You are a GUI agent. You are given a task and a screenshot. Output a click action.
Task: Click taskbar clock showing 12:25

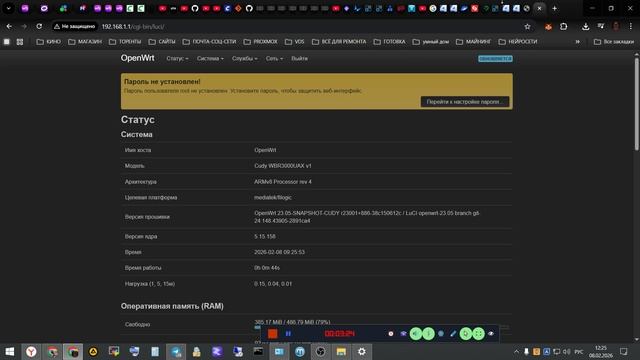600,351
